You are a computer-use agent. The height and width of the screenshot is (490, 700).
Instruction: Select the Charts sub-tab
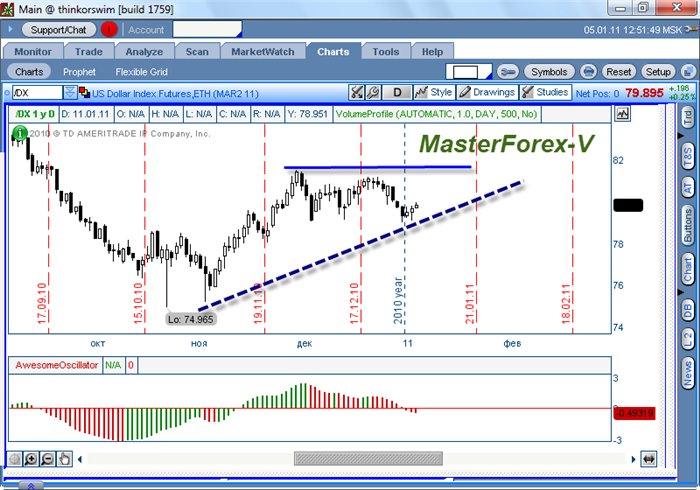pos(29,72)
